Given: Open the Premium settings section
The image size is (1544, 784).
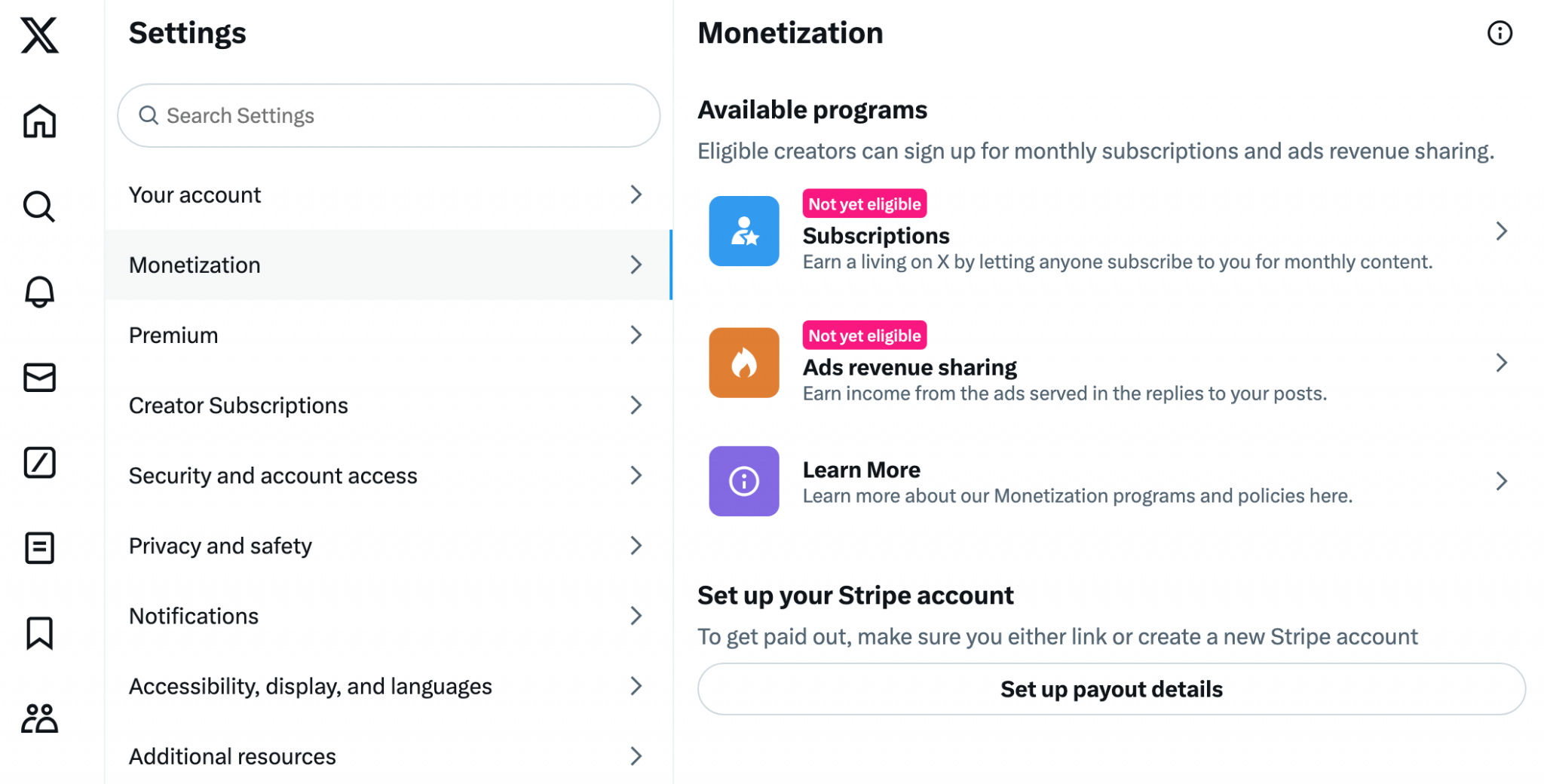Looking at the screenshot, I should (388, 335).
